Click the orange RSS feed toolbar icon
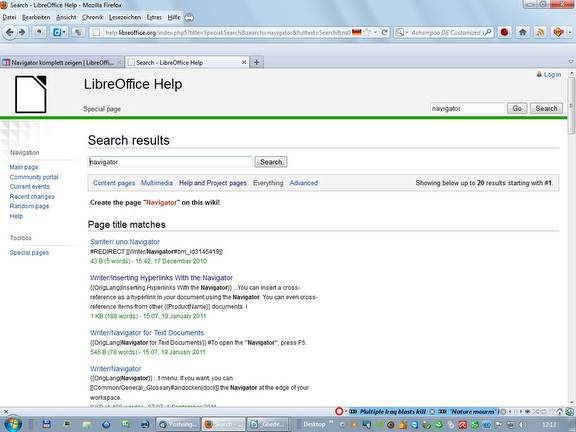 pyautogui.click(x=540, y=32)
